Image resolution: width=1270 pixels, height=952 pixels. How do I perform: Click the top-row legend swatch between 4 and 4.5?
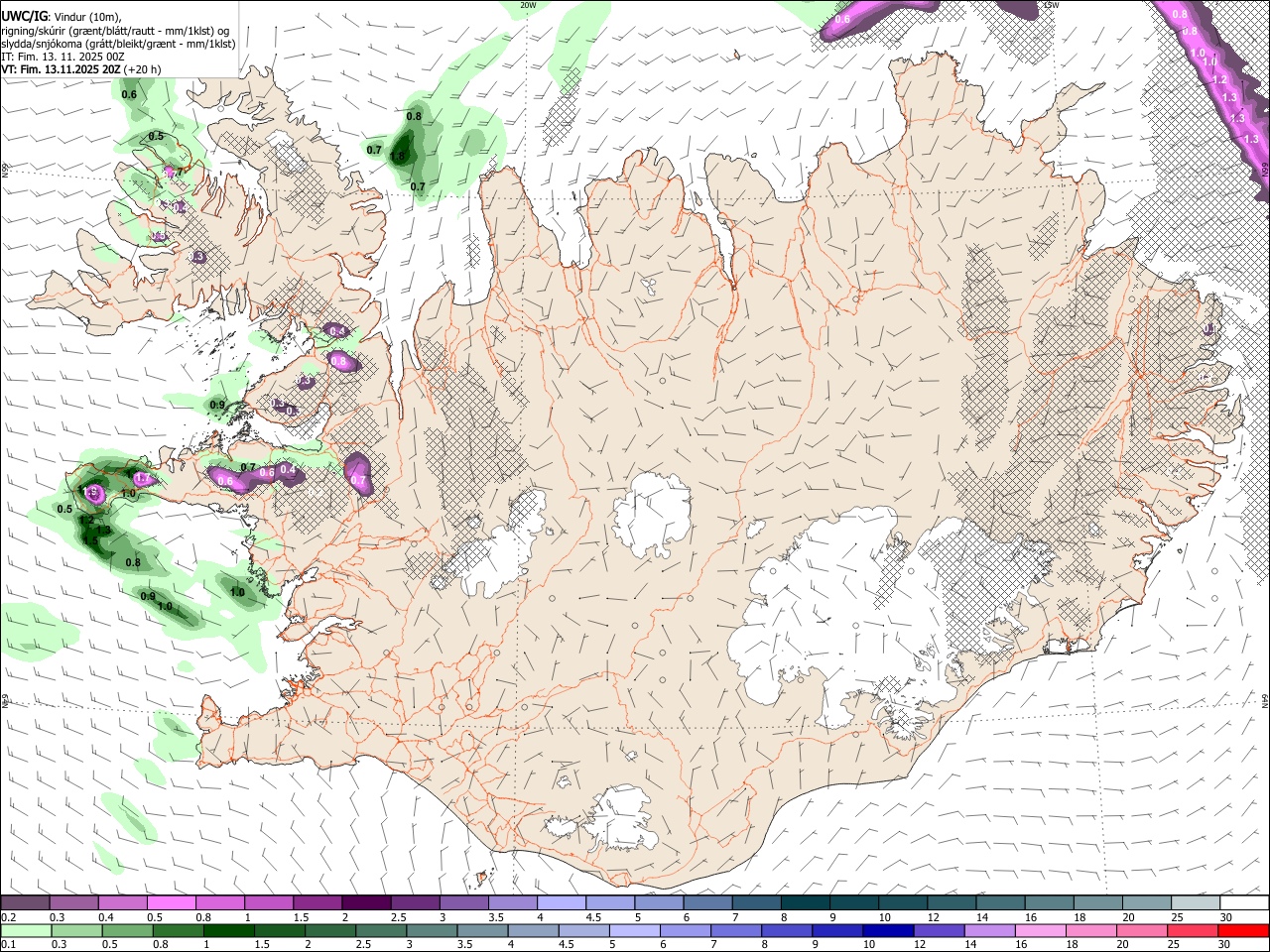coord(560,903)
